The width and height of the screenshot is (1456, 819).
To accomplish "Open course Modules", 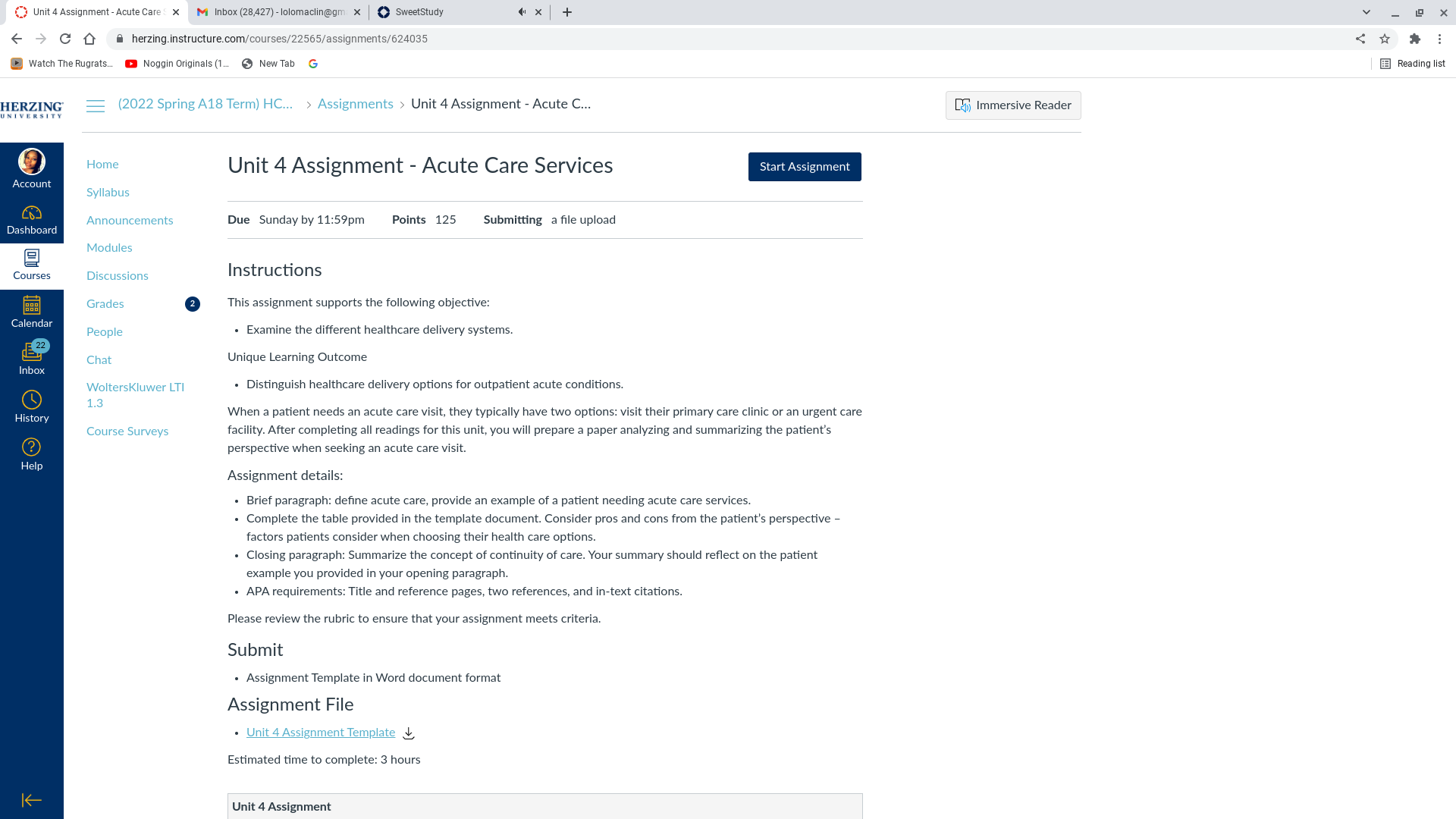I will click(109, 248).
